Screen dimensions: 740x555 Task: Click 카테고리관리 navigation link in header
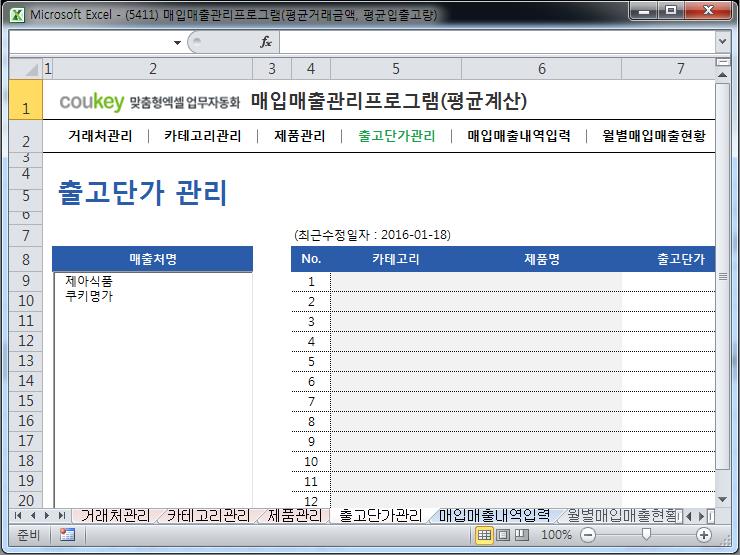[202, 136]
